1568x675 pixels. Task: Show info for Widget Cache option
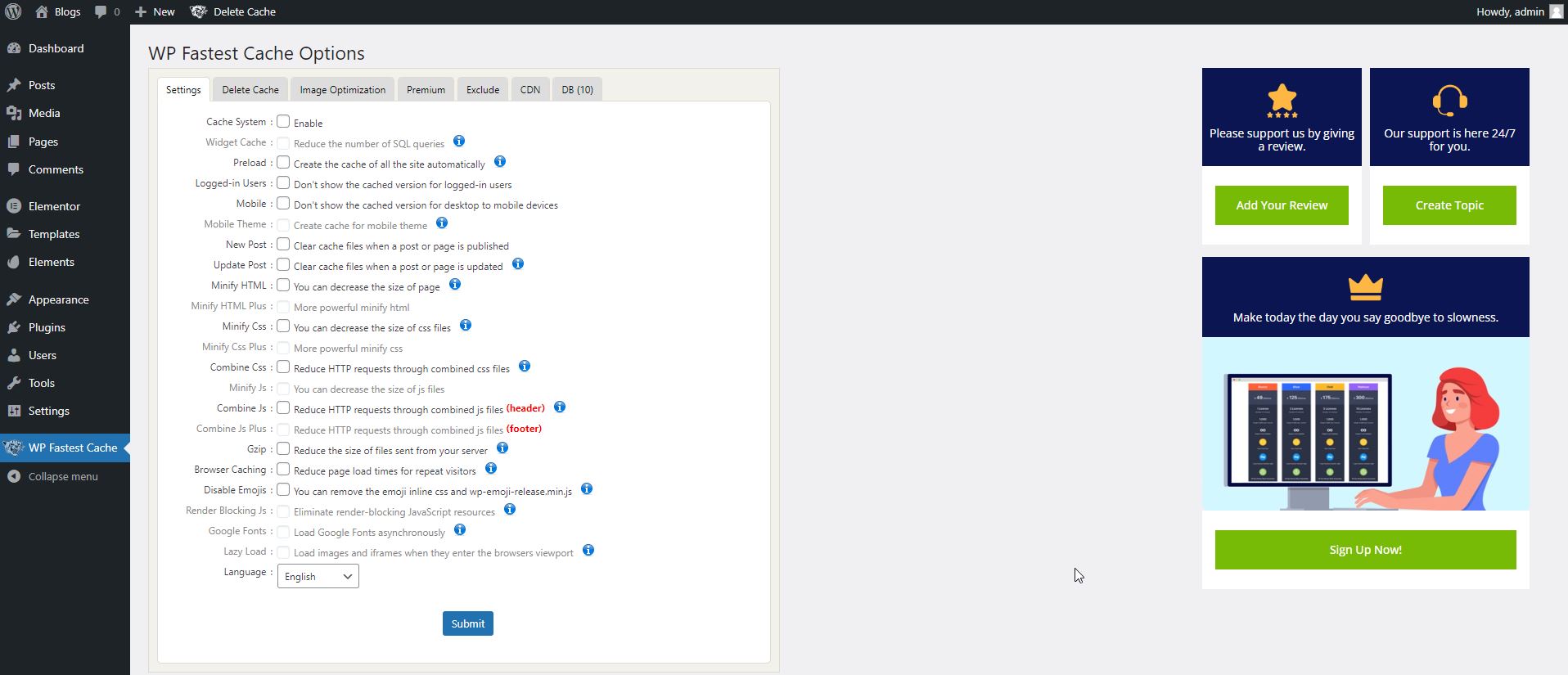pyautogui.click(x=459, y=142)
